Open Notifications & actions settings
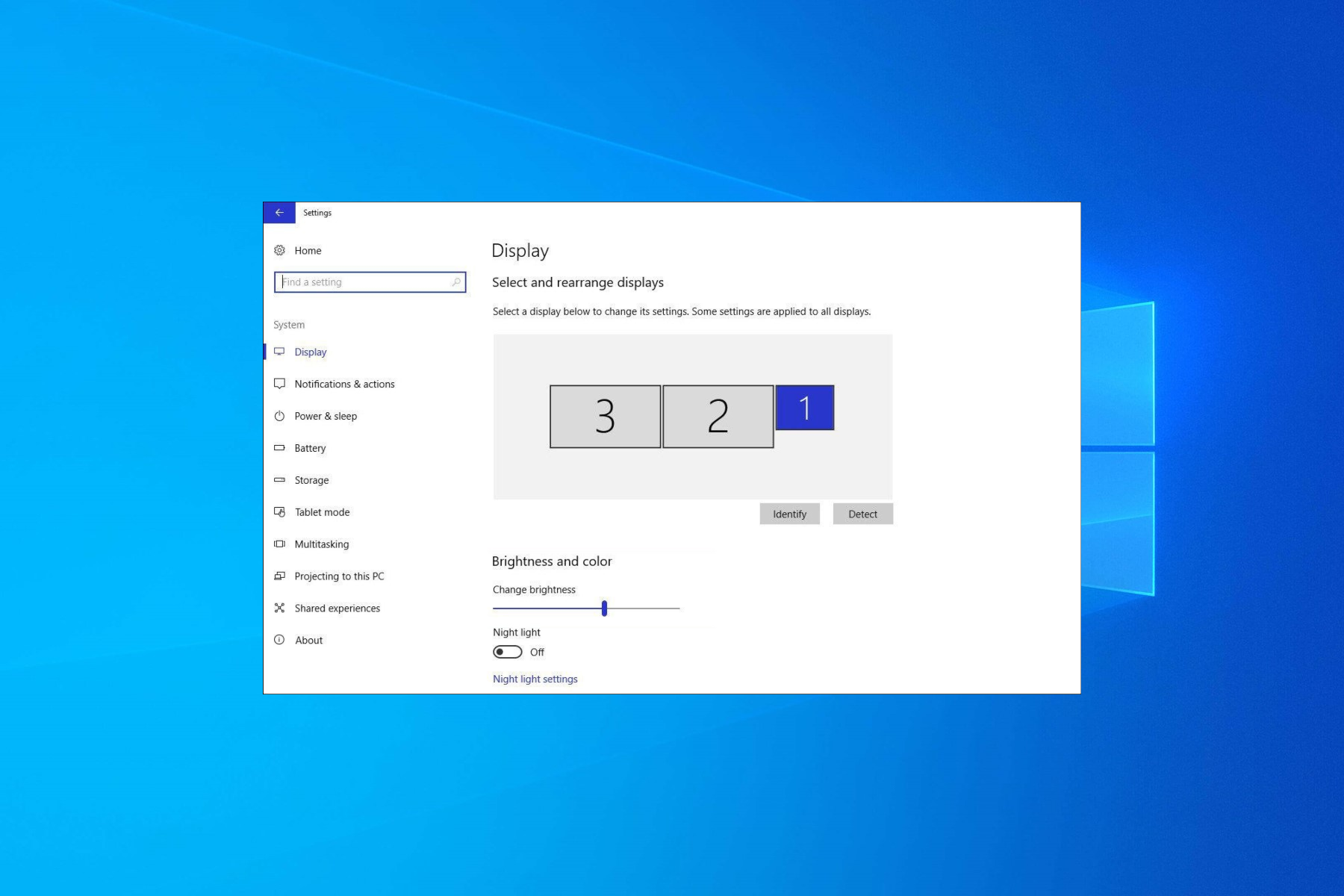The width and height of the screenshot is (1344, 896). 344,385
